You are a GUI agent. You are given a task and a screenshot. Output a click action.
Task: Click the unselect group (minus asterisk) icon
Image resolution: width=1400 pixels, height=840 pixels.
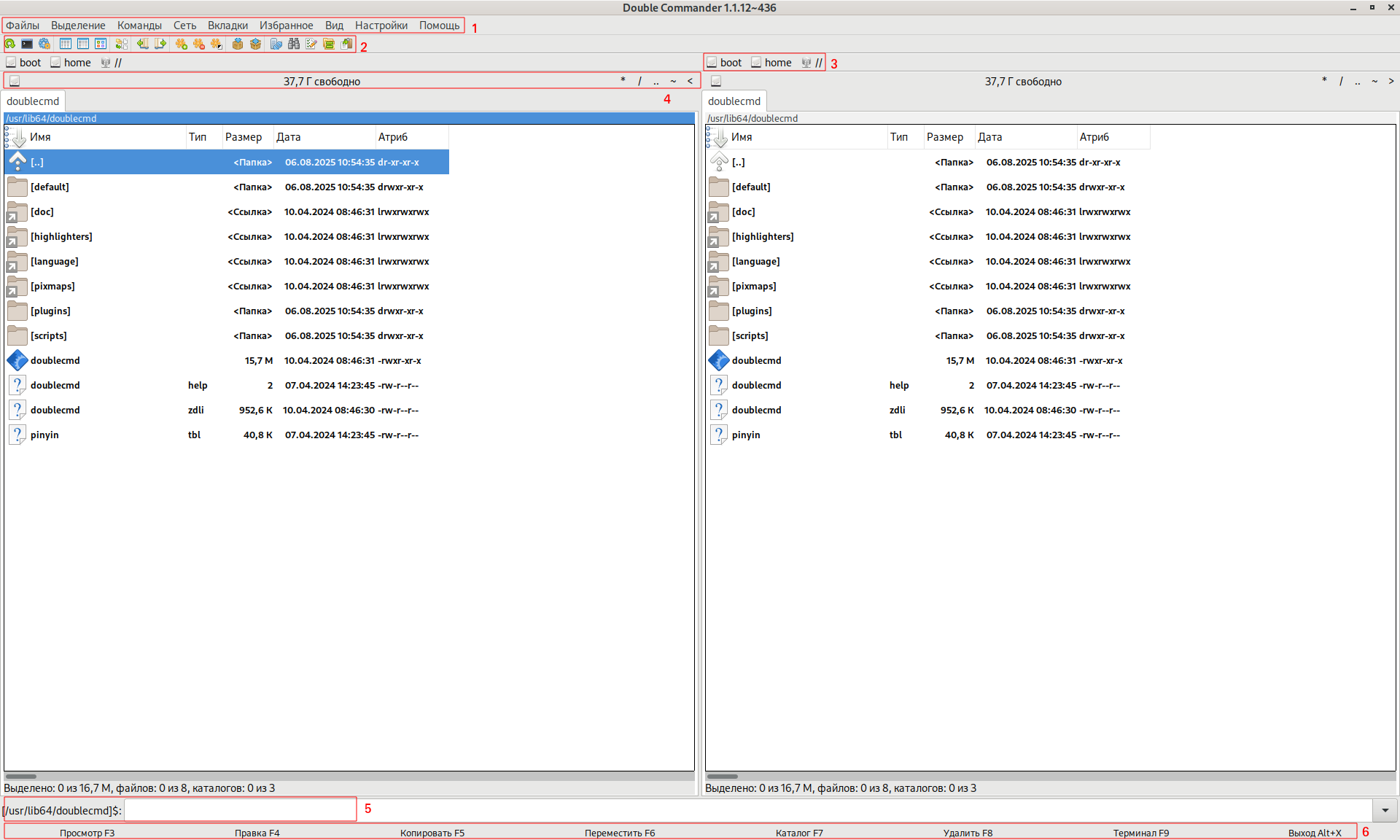pyautogui.click(x=198, y=44)
